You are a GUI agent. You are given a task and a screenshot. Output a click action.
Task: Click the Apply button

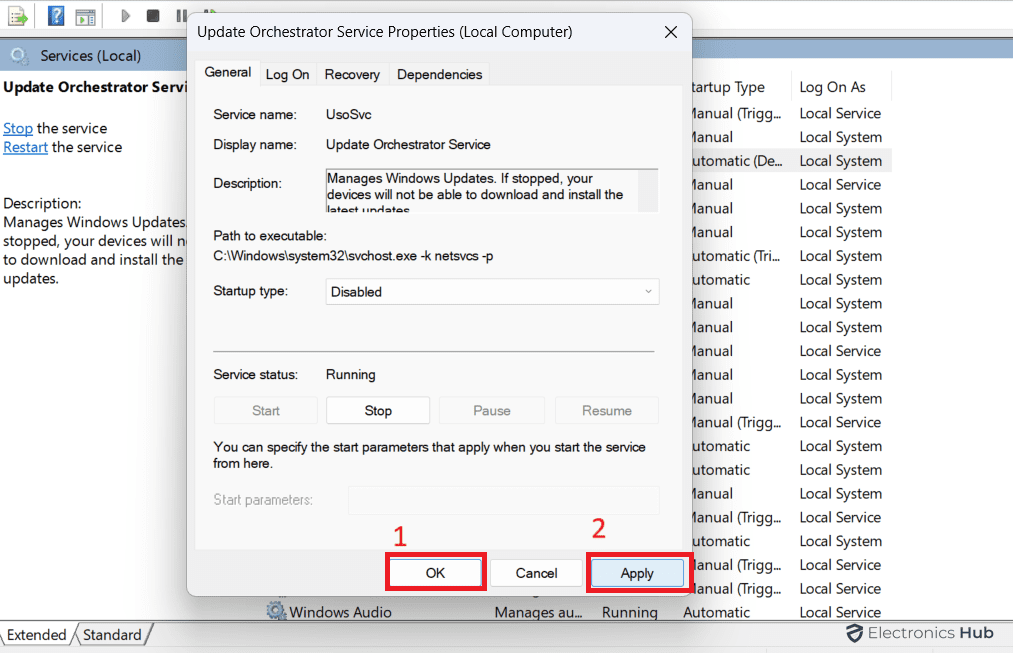637,573
